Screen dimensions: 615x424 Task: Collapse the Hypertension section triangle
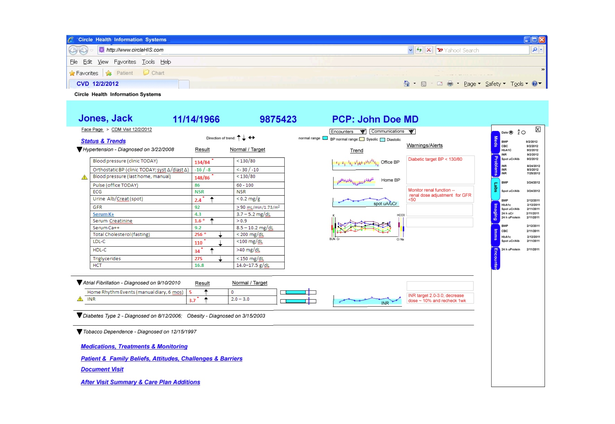click(79, 149)
